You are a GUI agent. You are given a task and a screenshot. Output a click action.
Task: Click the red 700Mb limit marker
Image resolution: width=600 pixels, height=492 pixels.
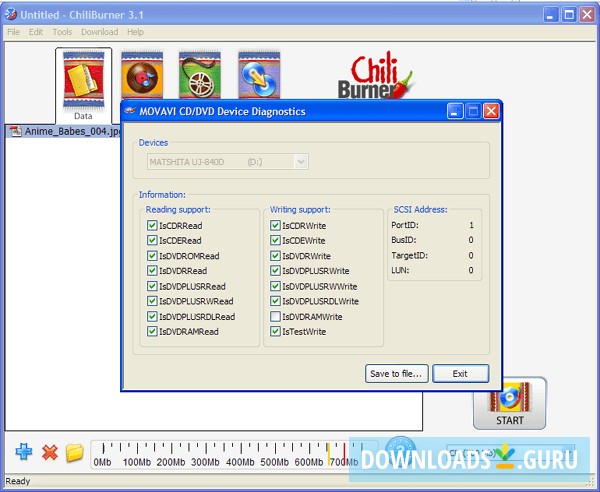(344, 454)
